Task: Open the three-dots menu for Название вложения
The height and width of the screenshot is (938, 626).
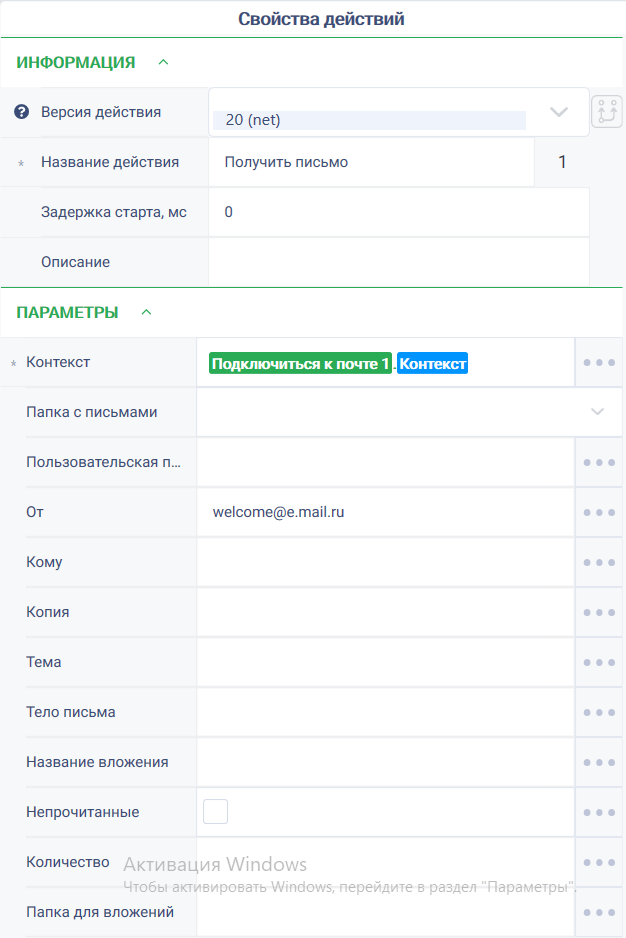Action: point(599,763)
